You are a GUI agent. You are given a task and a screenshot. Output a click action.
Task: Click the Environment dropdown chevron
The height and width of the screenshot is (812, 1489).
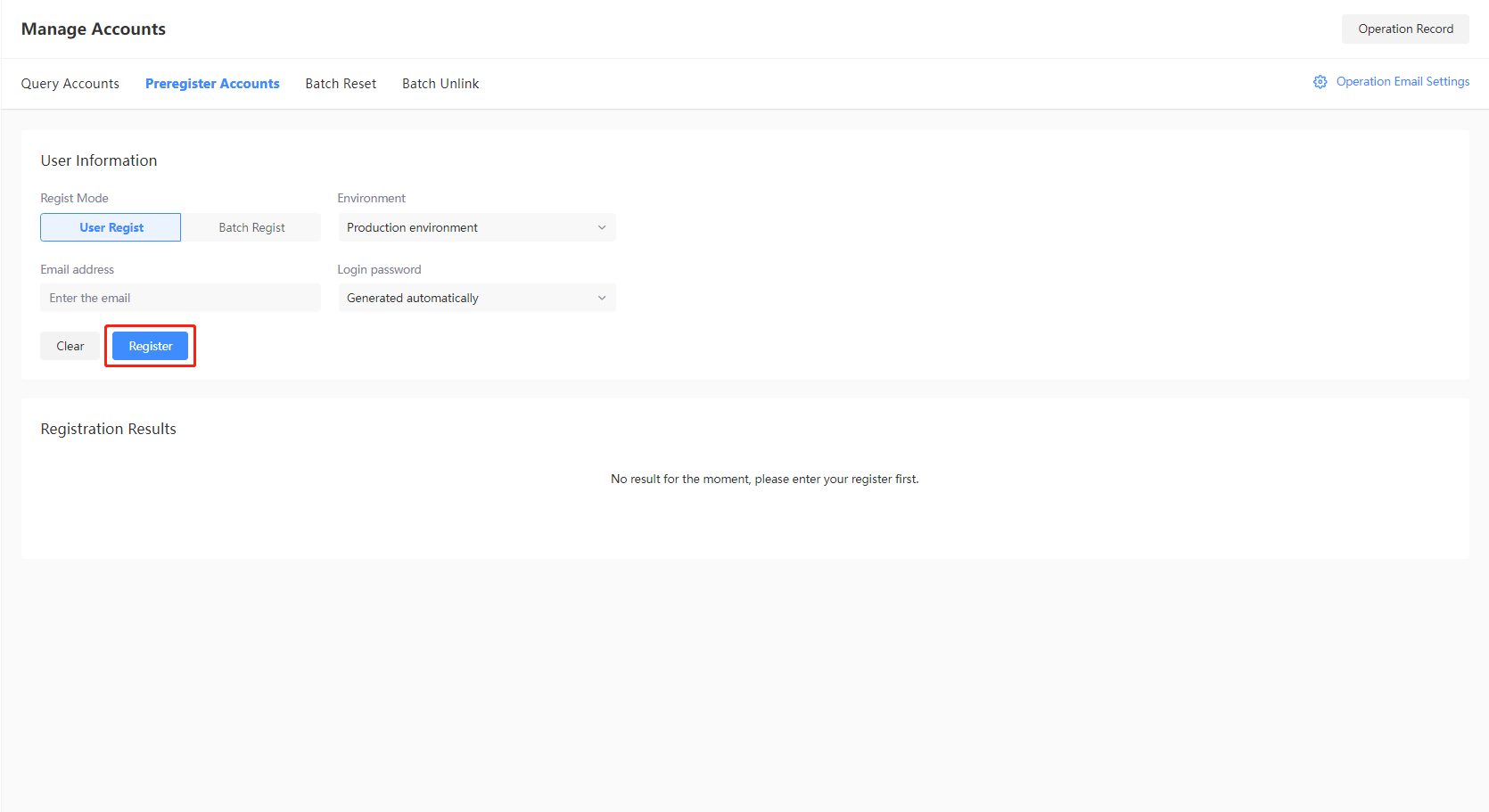click(x=603, y=227)
